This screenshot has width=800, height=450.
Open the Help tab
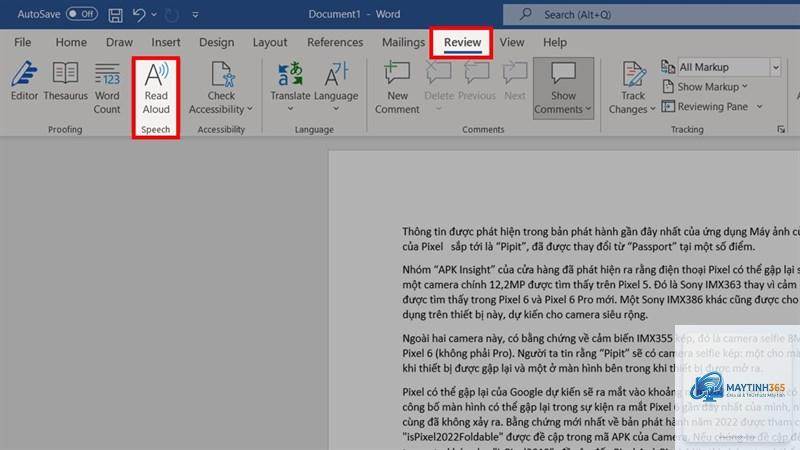coord(555,42)
